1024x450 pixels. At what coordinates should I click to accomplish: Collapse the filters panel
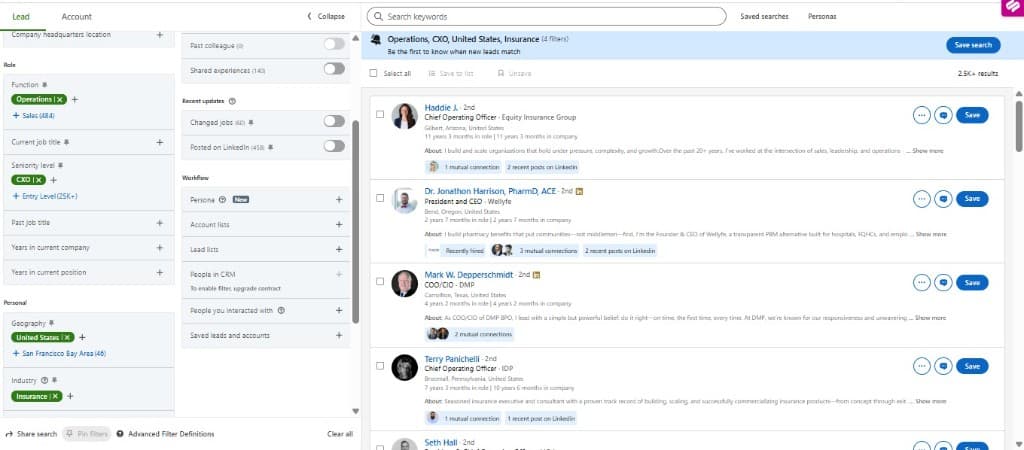pos(326,17)
